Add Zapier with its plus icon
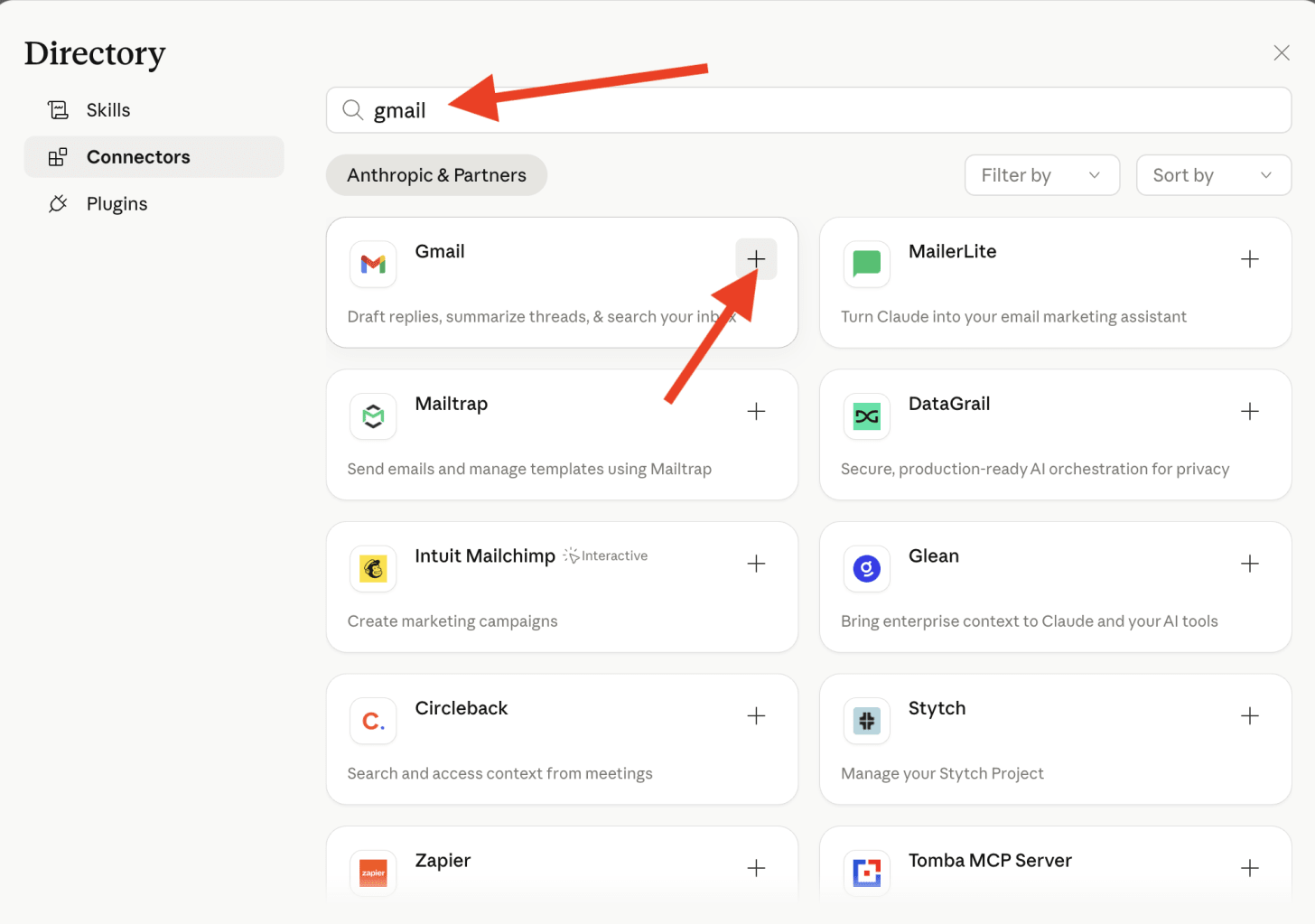The height and width of the screenshot is (924, 1315). (756, 868)
